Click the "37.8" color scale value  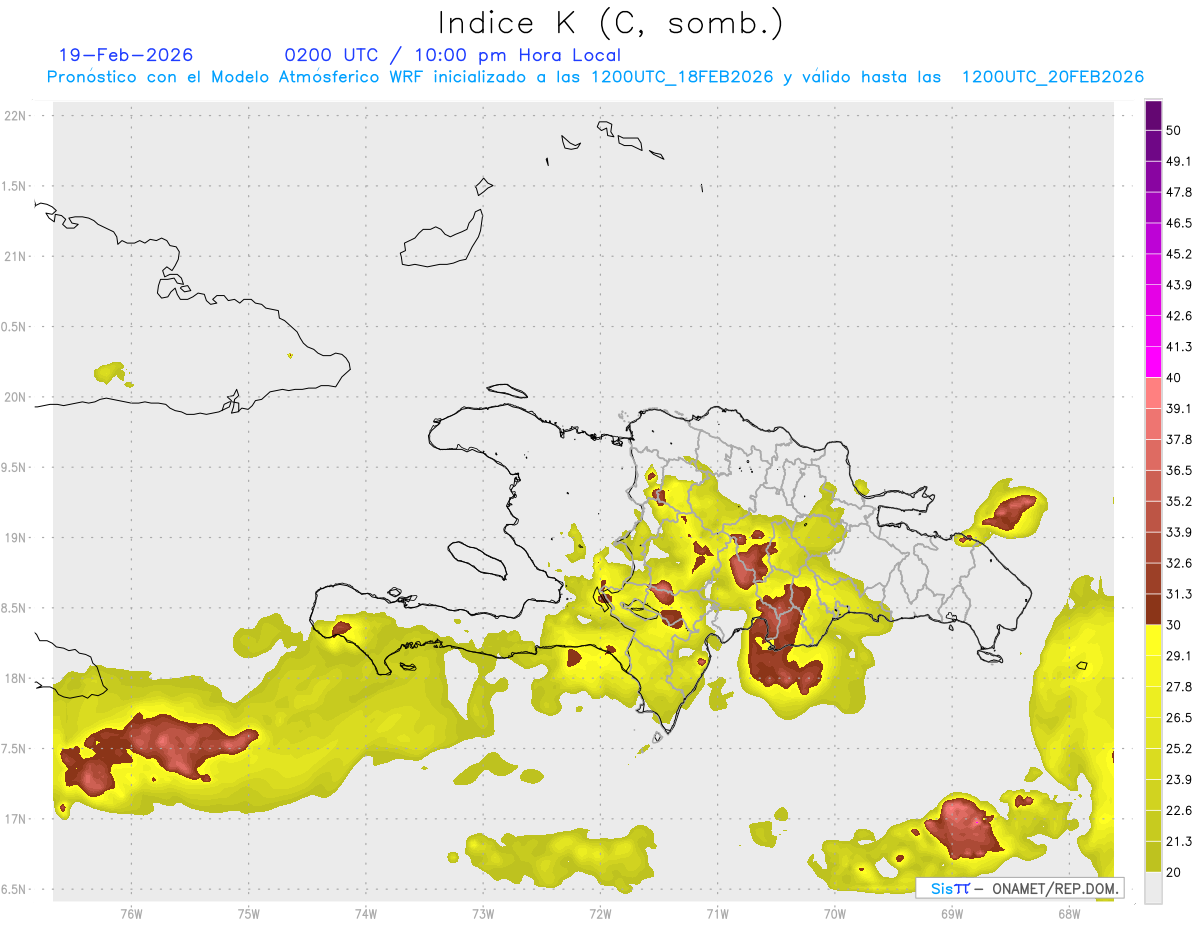coord(1179,439)
